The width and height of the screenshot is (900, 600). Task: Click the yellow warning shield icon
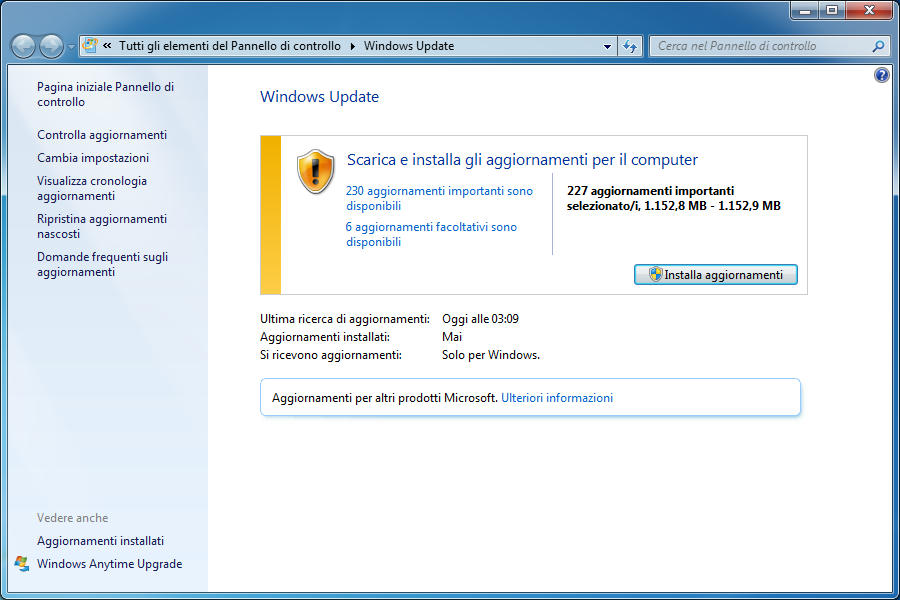(x=315, y=172)
